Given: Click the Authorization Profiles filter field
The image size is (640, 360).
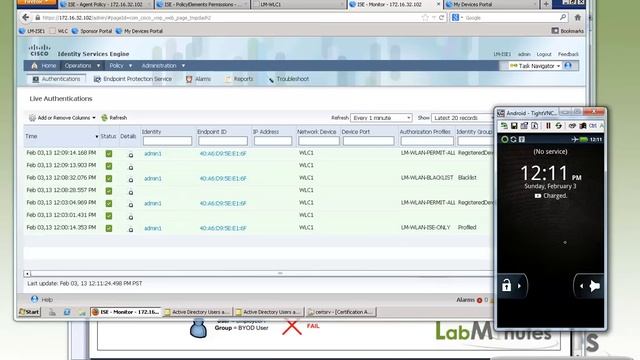Looking at the screenshot, I should coord(427,141).
